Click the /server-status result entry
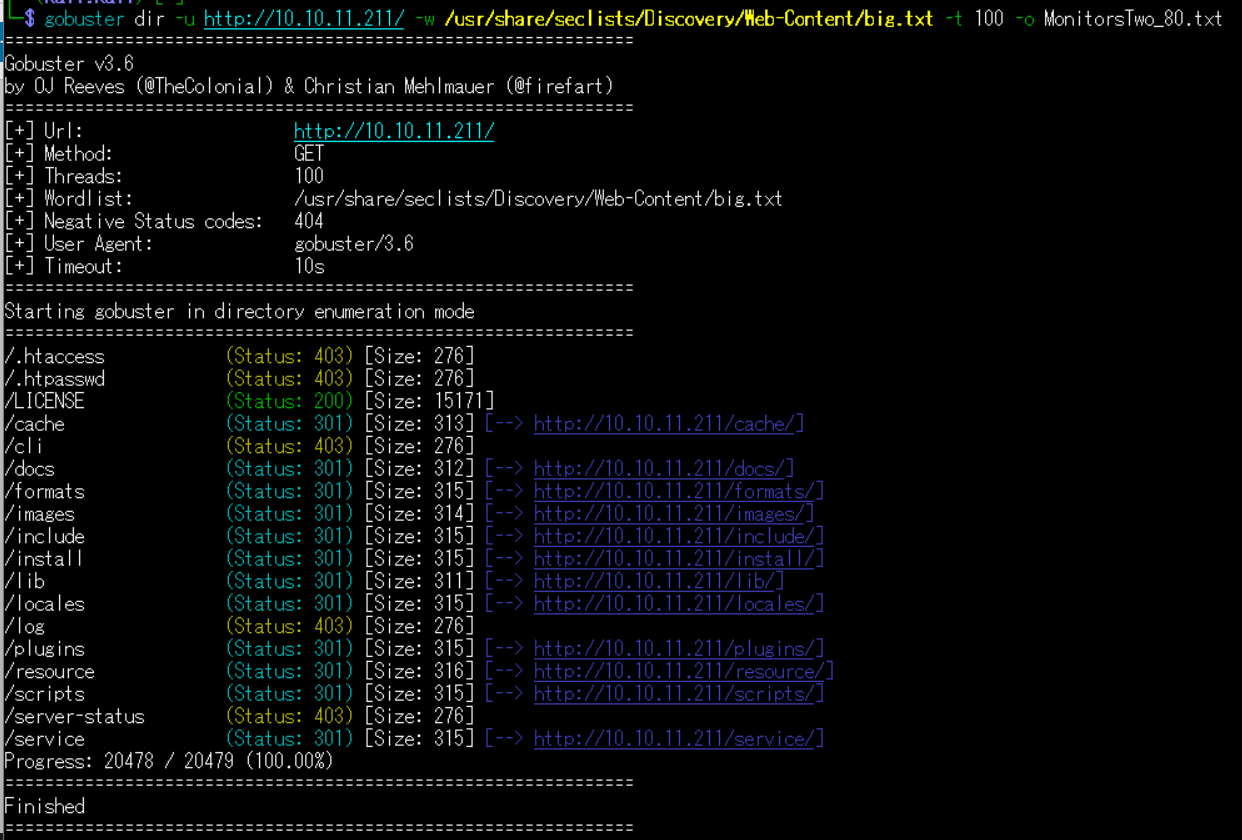The image size is (1242, 840). [x=75, y=716]
